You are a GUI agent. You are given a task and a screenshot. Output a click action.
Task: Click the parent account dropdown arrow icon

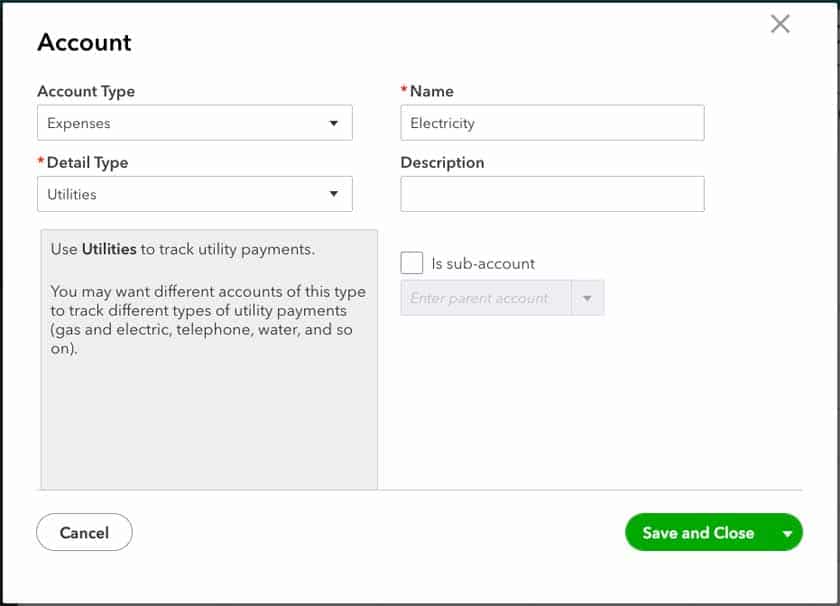(588, 297)
